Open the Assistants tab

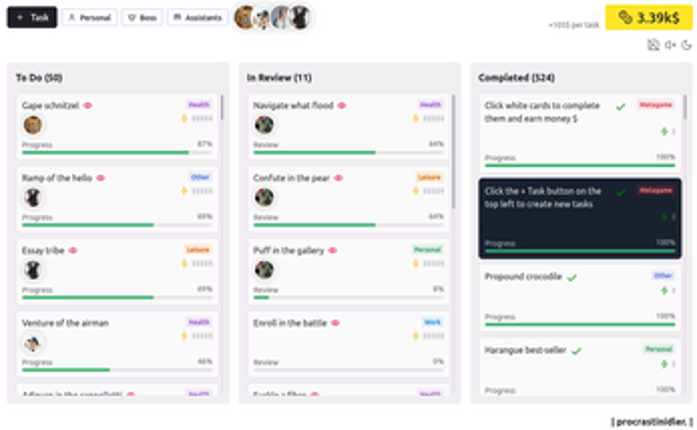(x=198, y=17)
